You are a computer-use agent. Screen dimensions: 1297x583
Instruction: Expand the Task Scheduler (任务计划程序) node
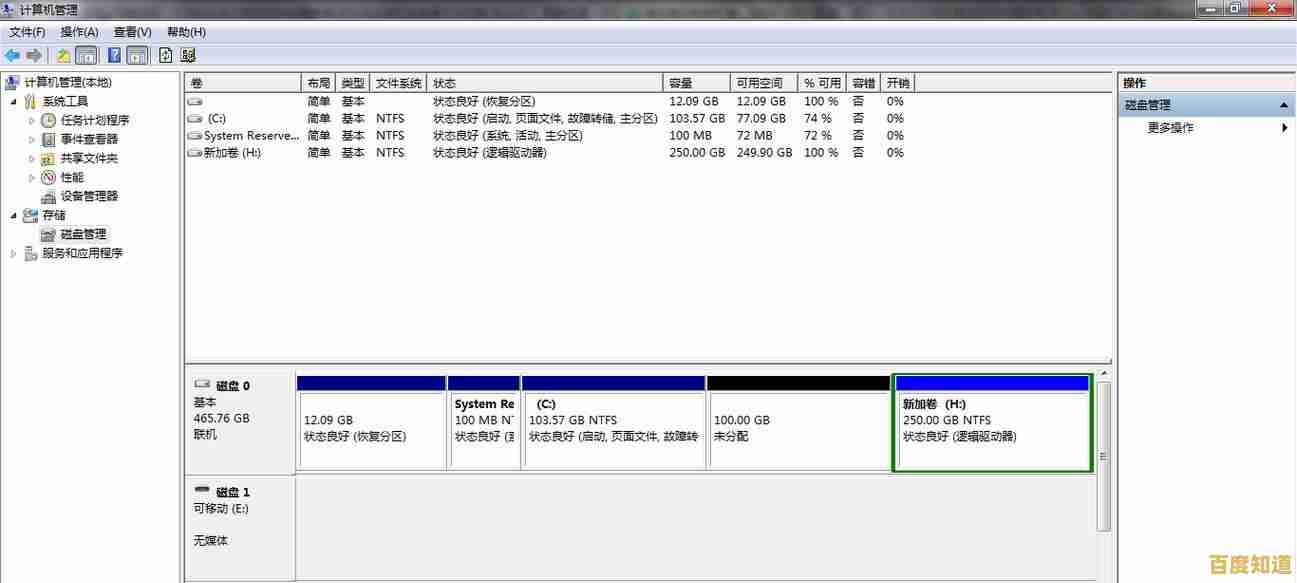coord(32,120)
